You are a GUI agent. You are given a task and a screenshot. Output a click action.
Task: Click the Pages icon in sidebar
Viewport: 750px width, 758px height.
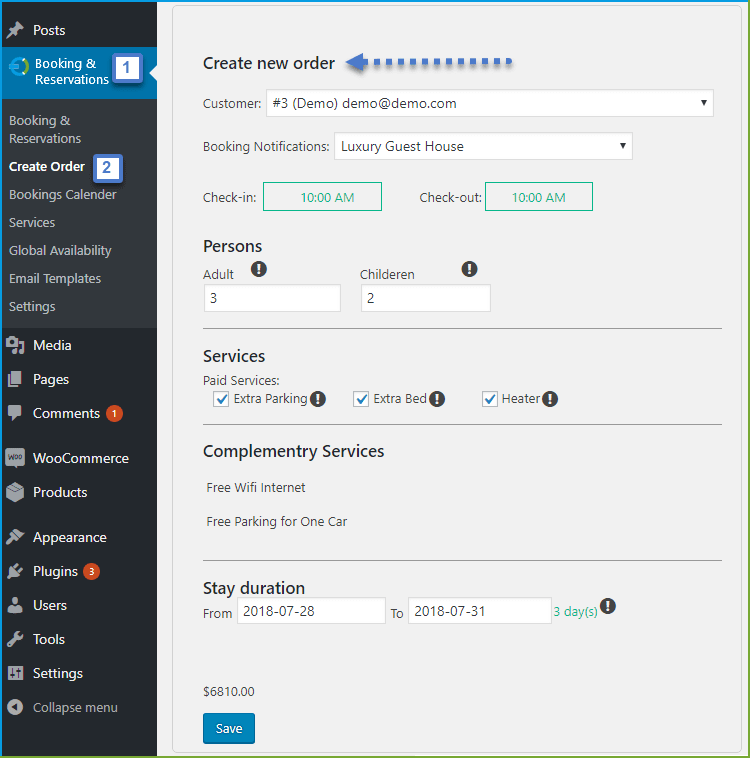[x=15, y=379]
